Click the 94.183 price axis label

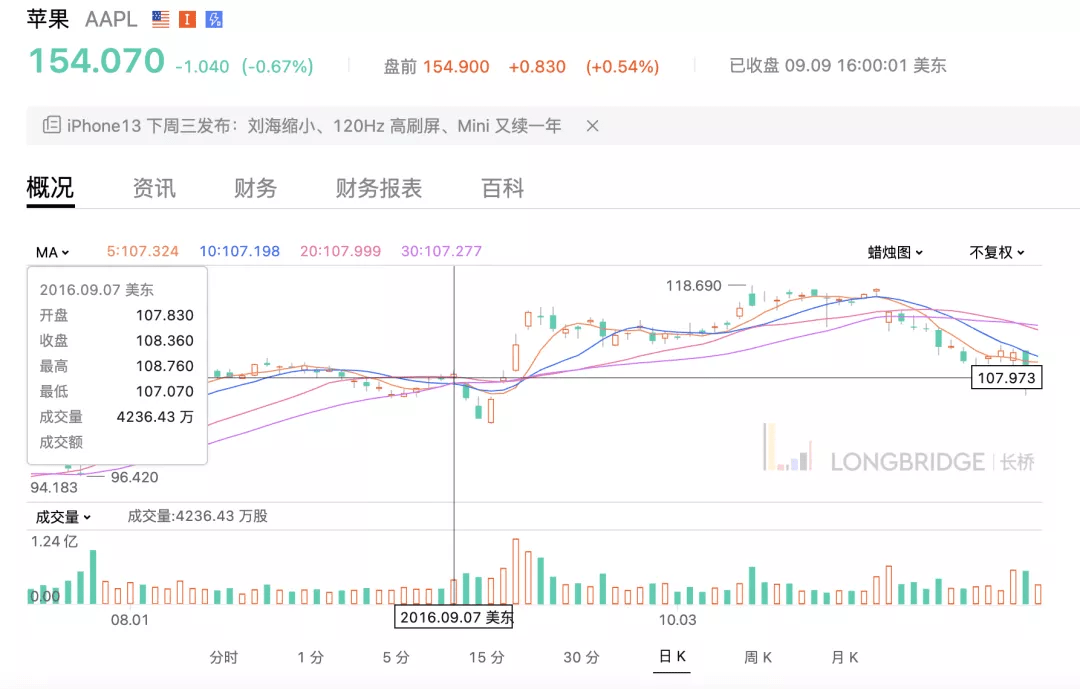[x=54, y=488]
